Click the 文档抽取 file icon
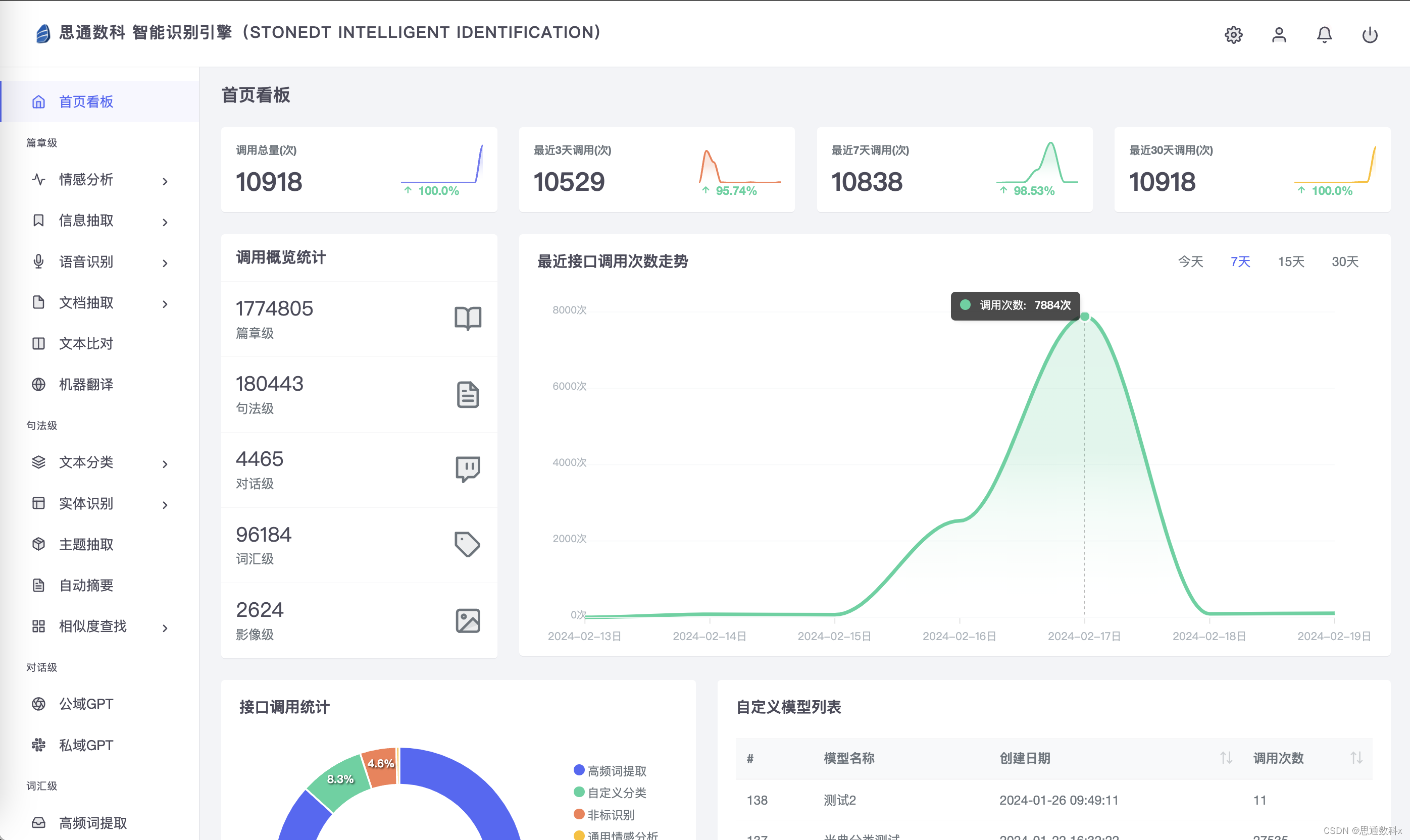 [38, 302]
